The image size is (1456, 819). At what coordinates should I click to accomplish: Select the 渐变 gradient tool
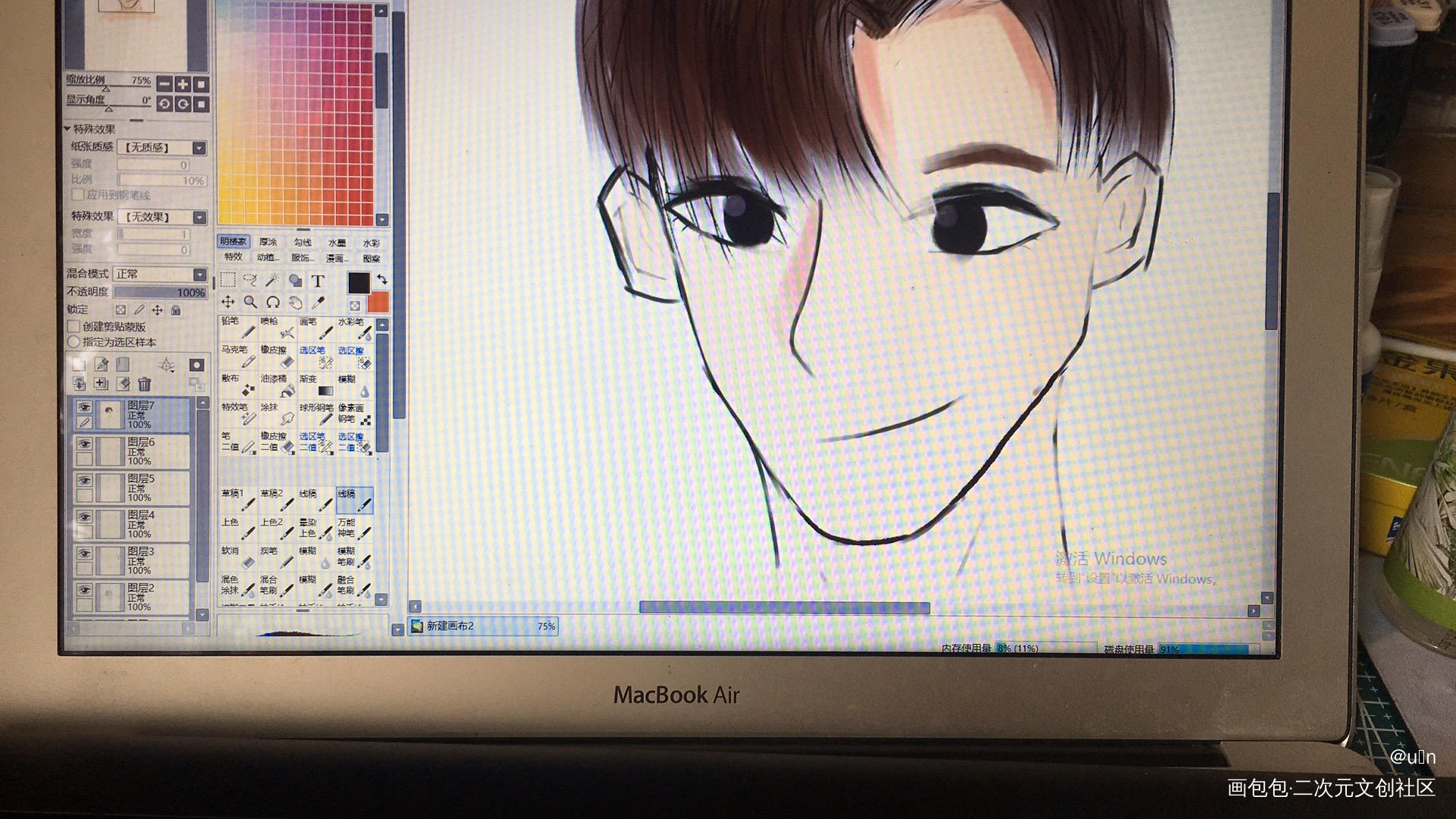316,385
